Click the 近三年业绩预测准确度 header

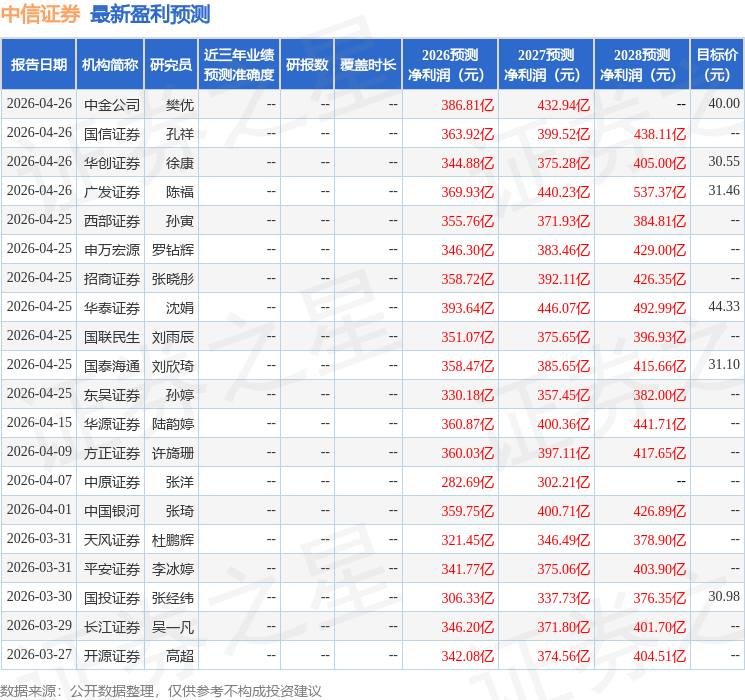[239, 65]
